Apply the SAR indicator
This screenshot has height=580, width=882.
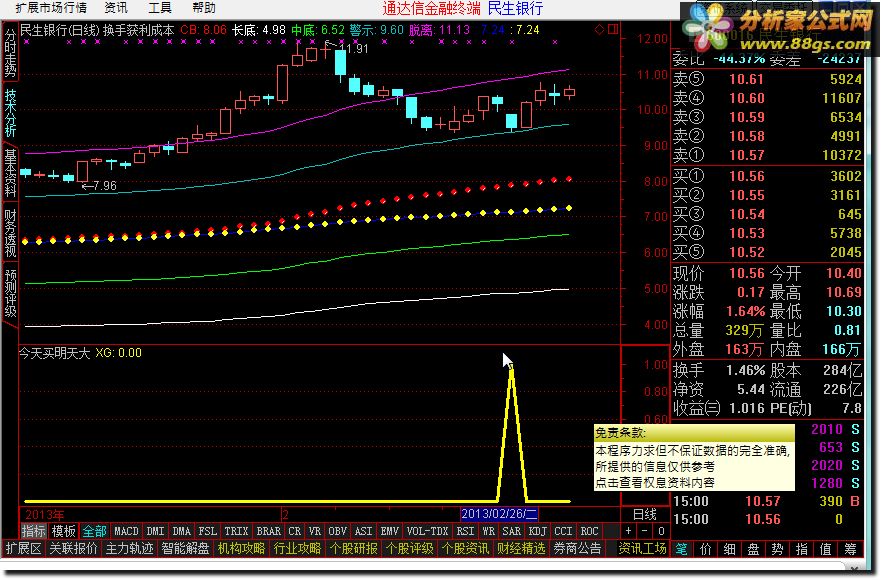(x=511, y=531)
